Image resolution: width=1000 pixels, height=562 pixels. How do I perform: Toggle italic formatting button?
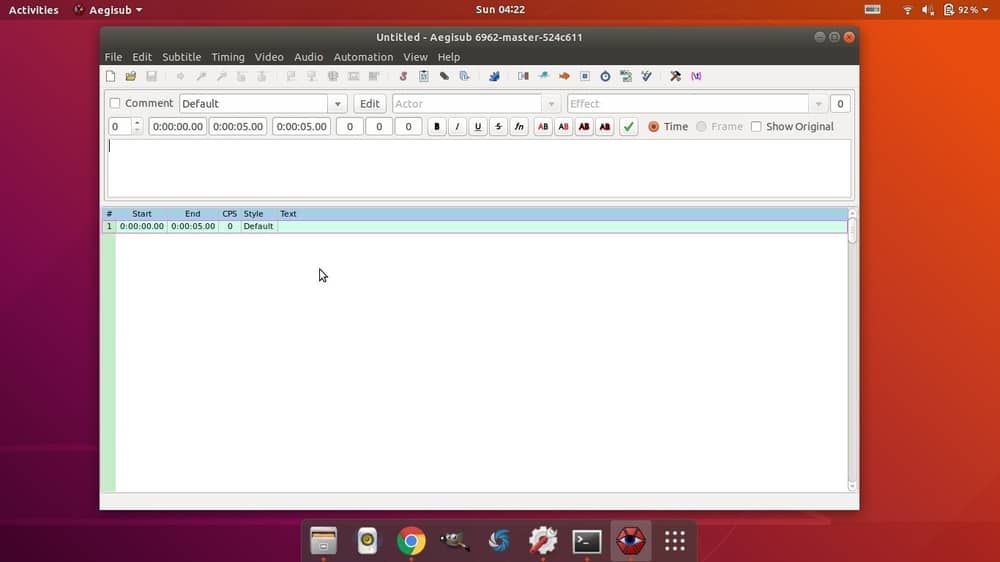(x=457, y=126)
